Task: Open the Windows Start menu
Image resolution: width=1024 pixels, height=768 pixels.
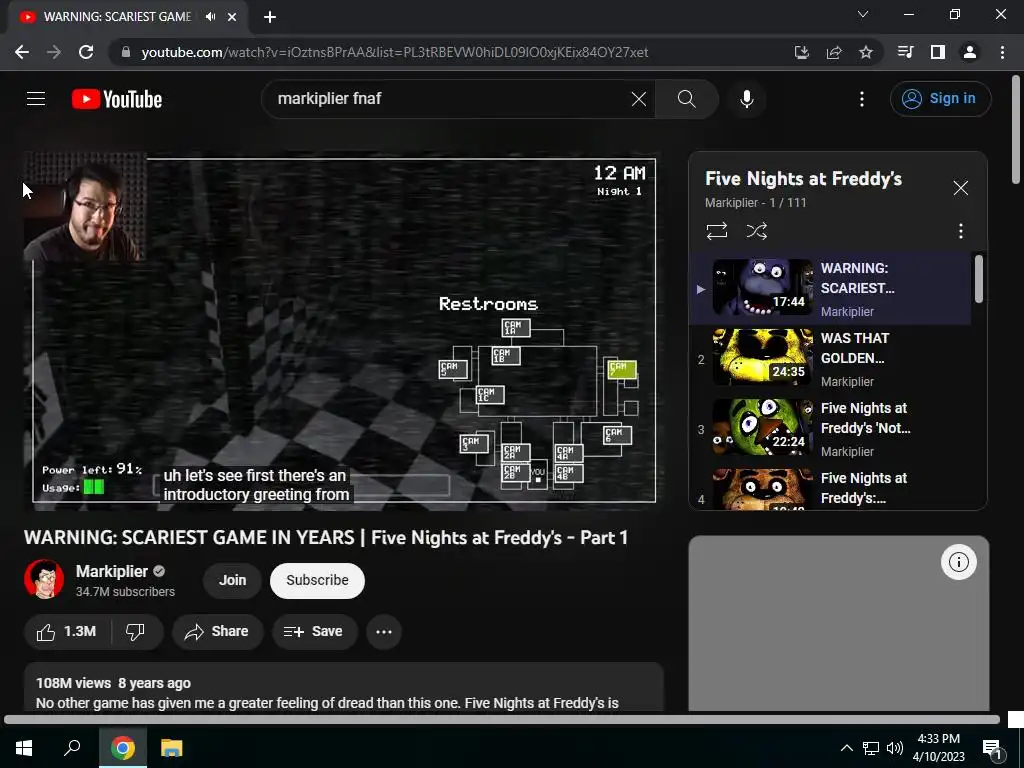Action: (24, 748)
